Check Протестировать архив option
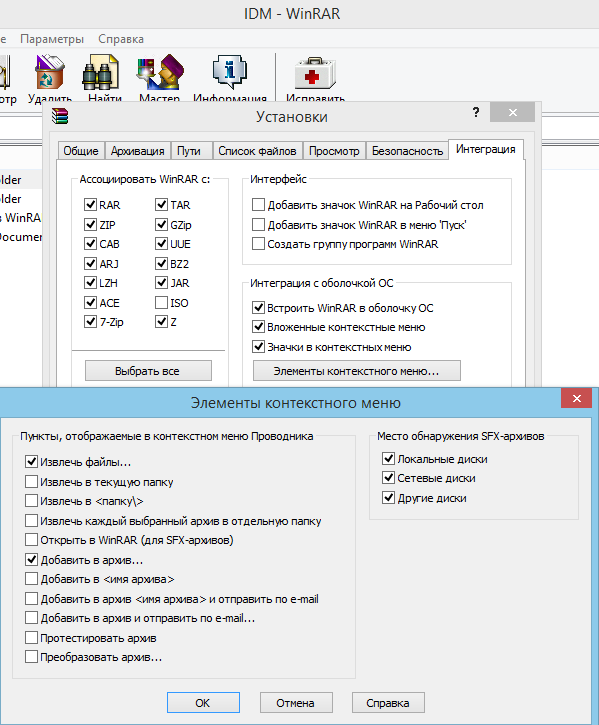The height and width of the screenshot is (725, 599). (31, 638)
